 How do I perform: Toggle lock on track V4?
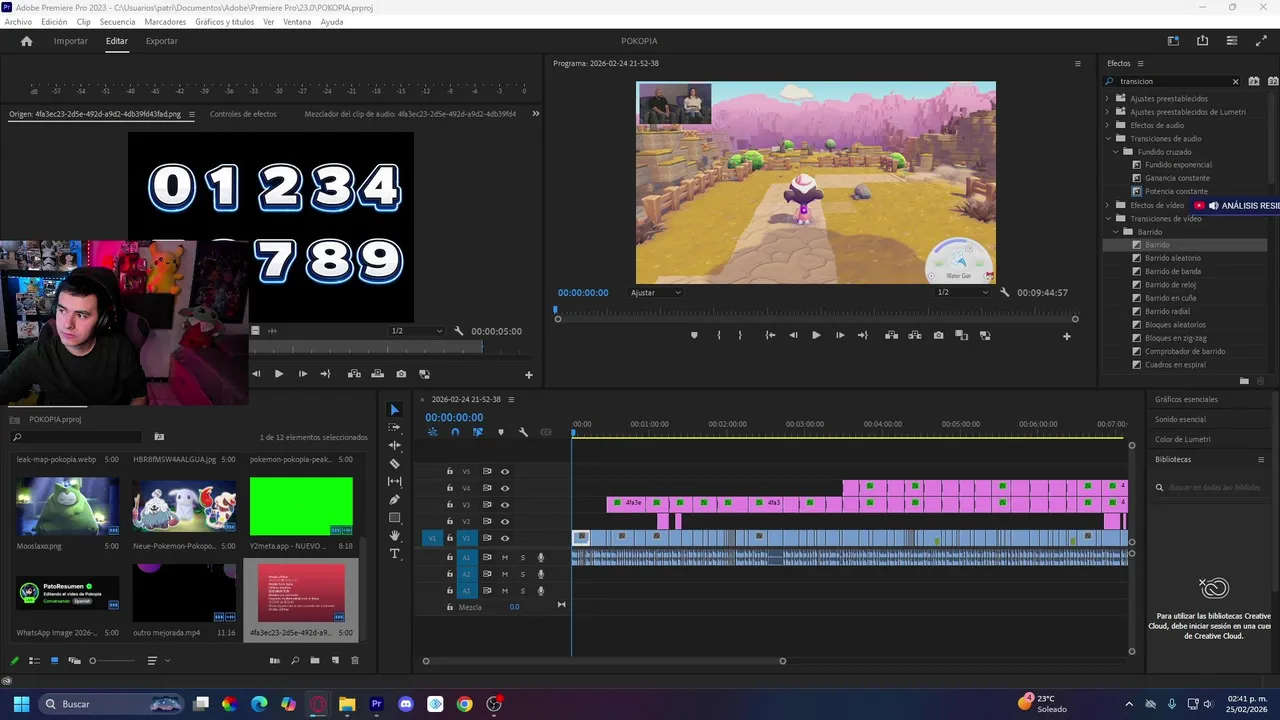450,488
